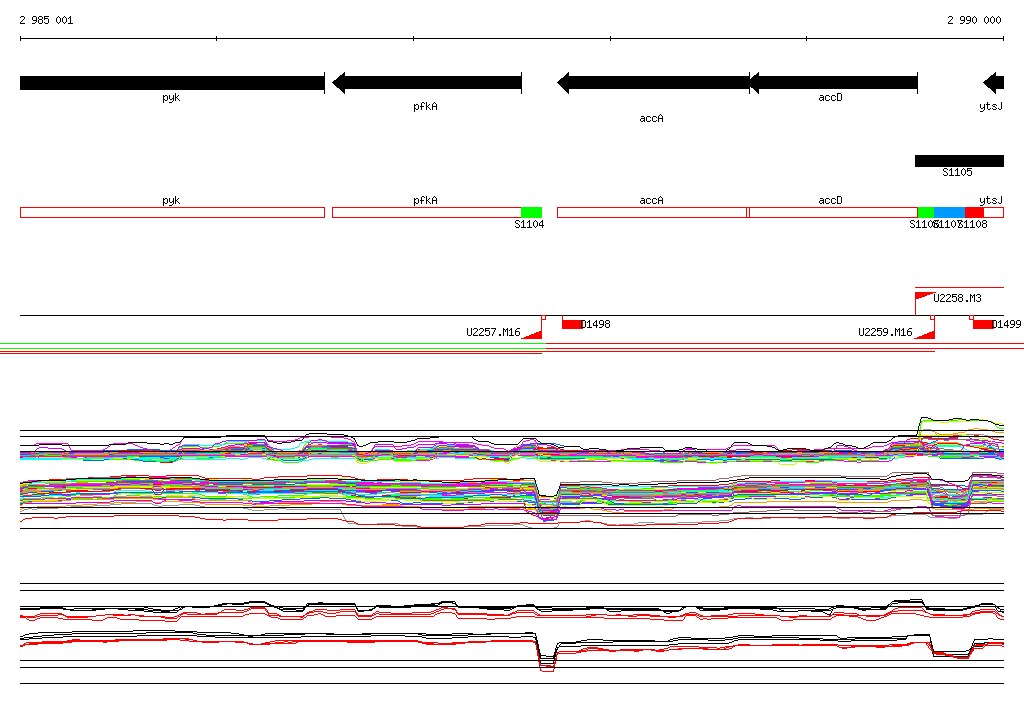This screenshot has height=714, width=1024.
Task: Select the red-outlined pfkA box
Action: [426, 212]
